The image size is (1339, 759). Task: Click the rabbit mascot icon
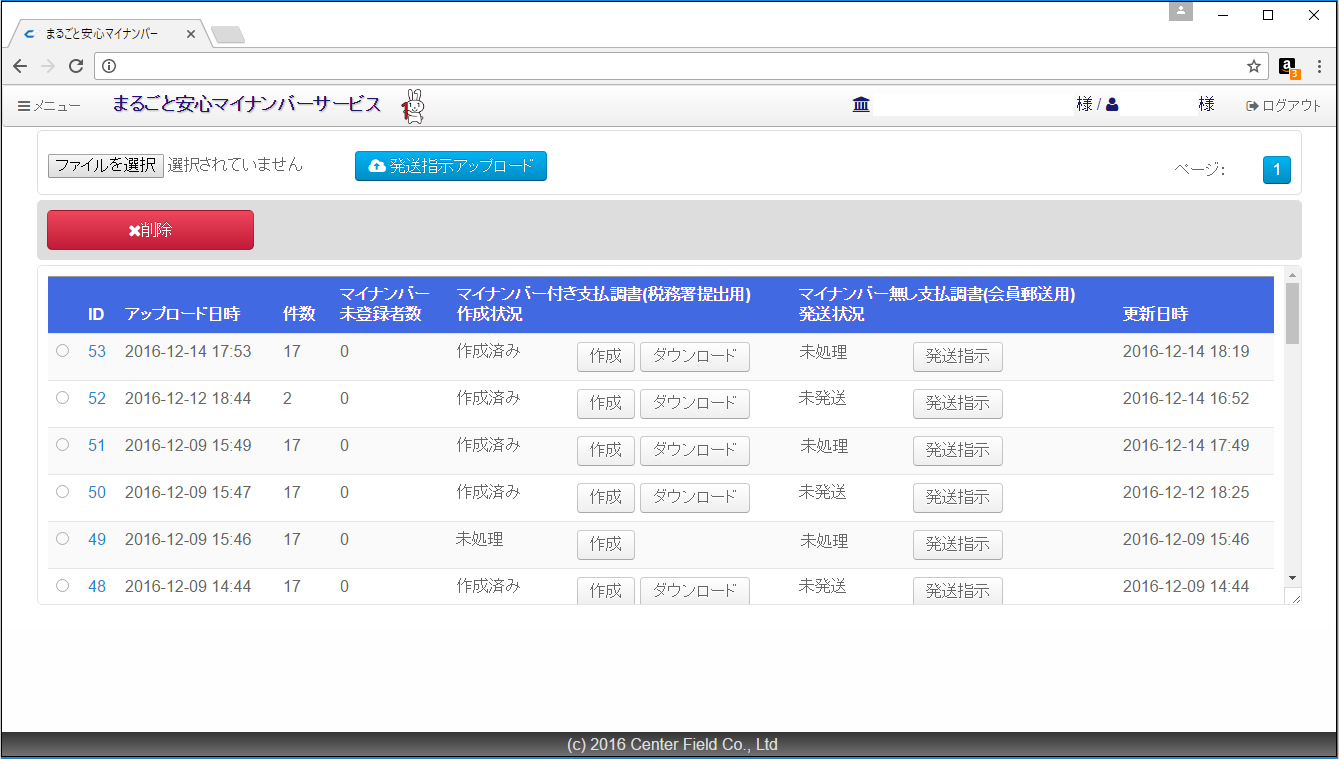pyautogui.click(x=413, y=106)
